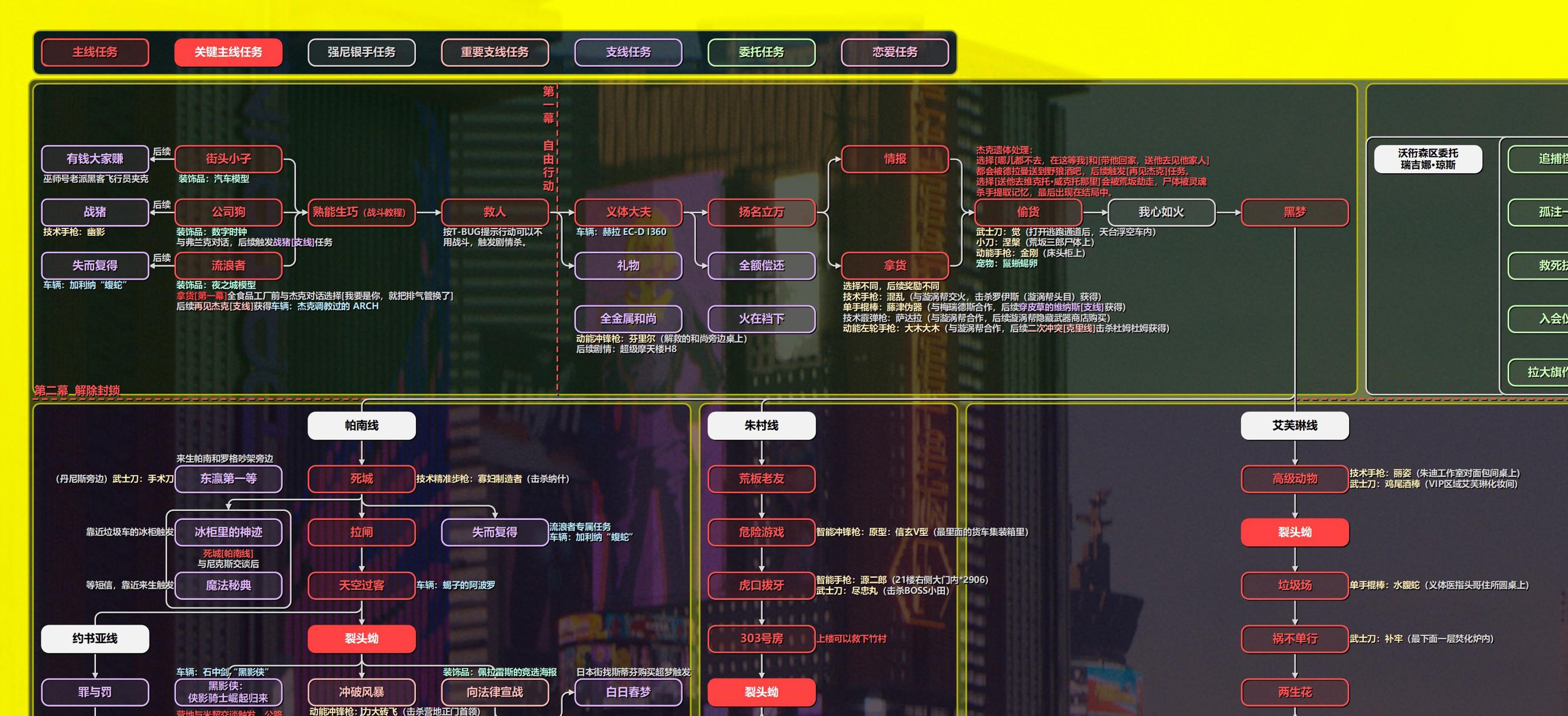Click the 有钱大家赚 side quest node
This screenshot has height=716, width=1568.
coord(95,159)
